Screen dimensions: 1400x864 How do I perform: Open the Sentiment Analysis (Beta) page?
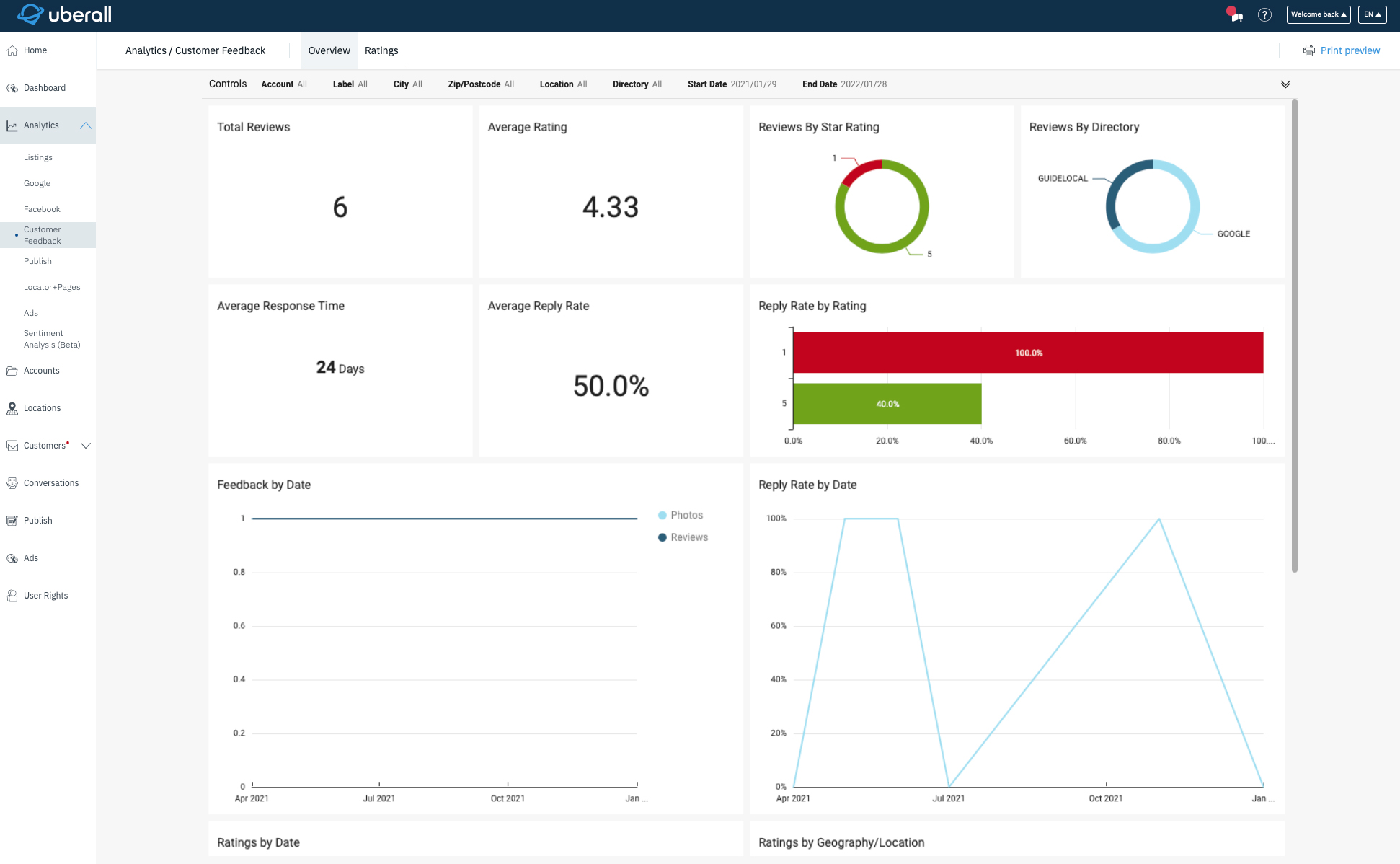[x=51, y=339]
